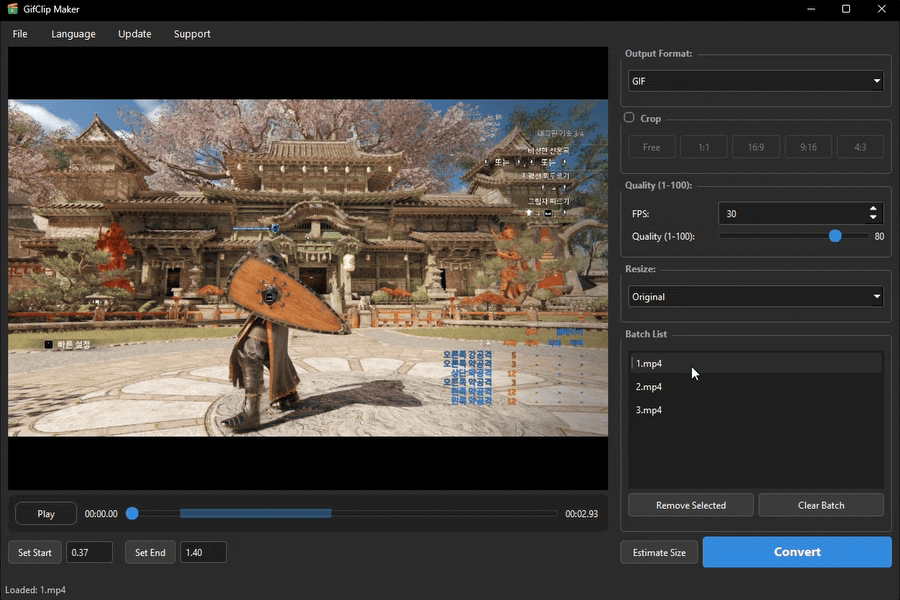Viewport: 900px width, 600px height.
Task: Select the 1:1 crop ratio
Action: pyautogui.click(x=704, y=147)
